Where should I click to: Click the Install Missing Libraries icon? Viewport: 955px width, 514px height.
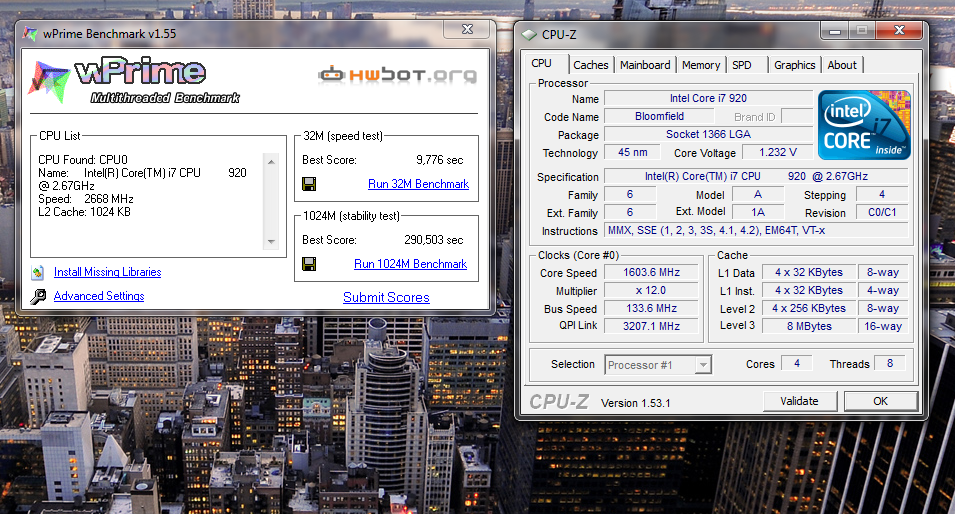coord(38,272)
